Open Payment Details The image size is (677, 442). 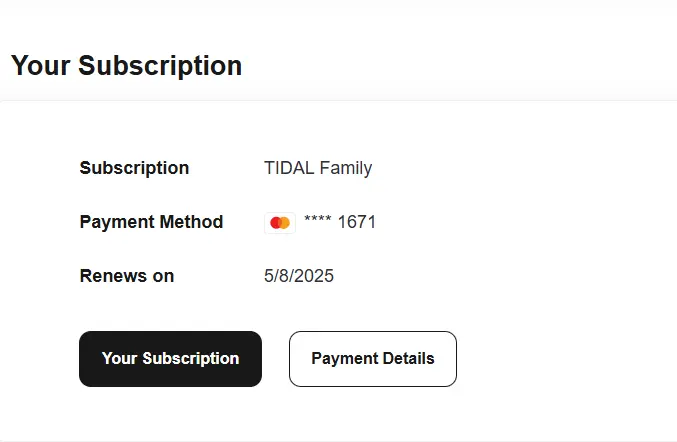(x=373, y=359)
